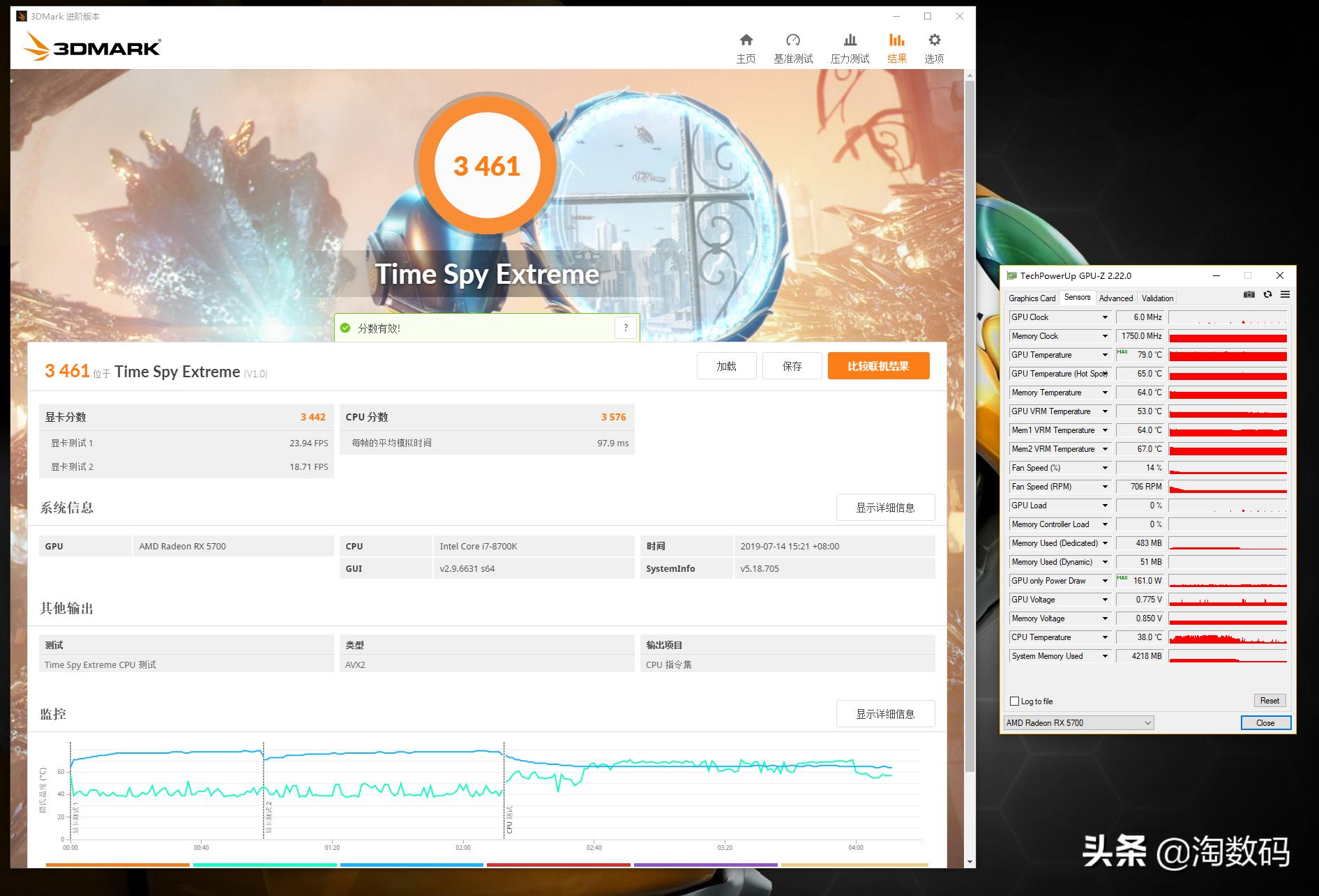The image size is (1319, 896).
Task: Open the GPU-Z hamburger menu icon
Action: 1286,294
